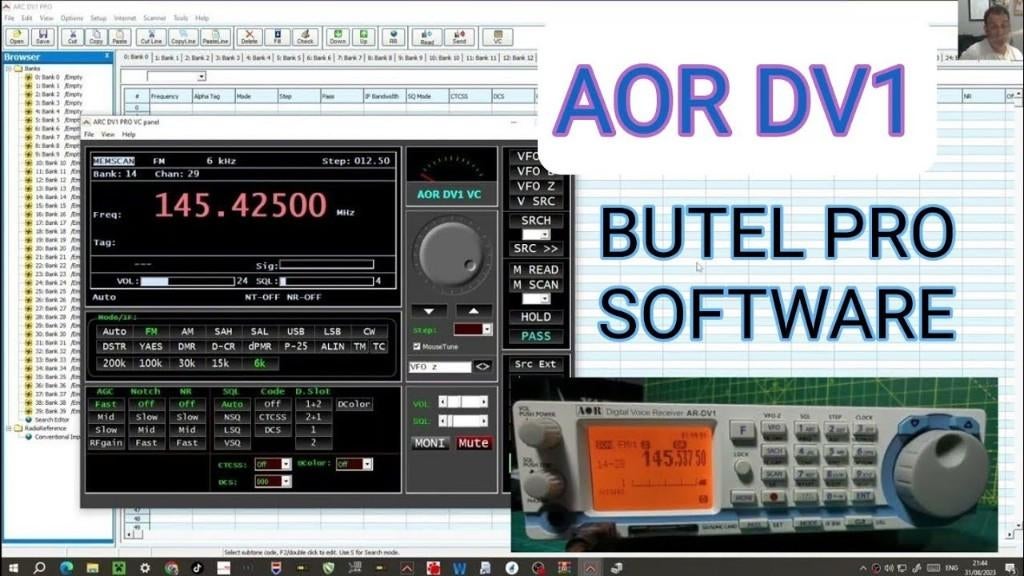
Task: Click the PasteLine toolbar icon
Action: coord(216,37)
